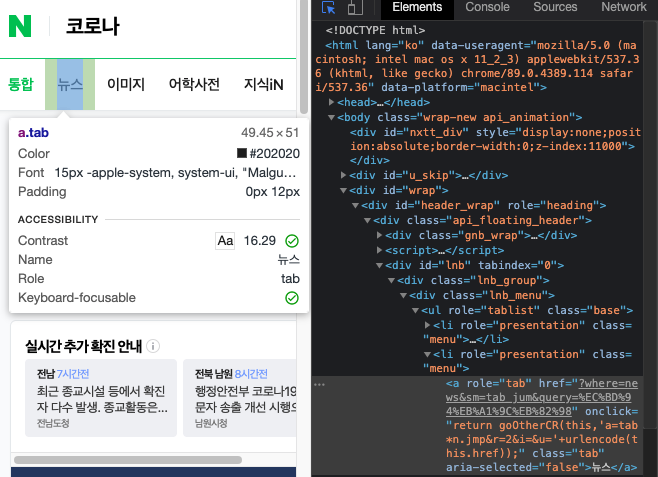658x477 pixels.
Task: Open the 이미지 search tab
Action: [126, 84]
